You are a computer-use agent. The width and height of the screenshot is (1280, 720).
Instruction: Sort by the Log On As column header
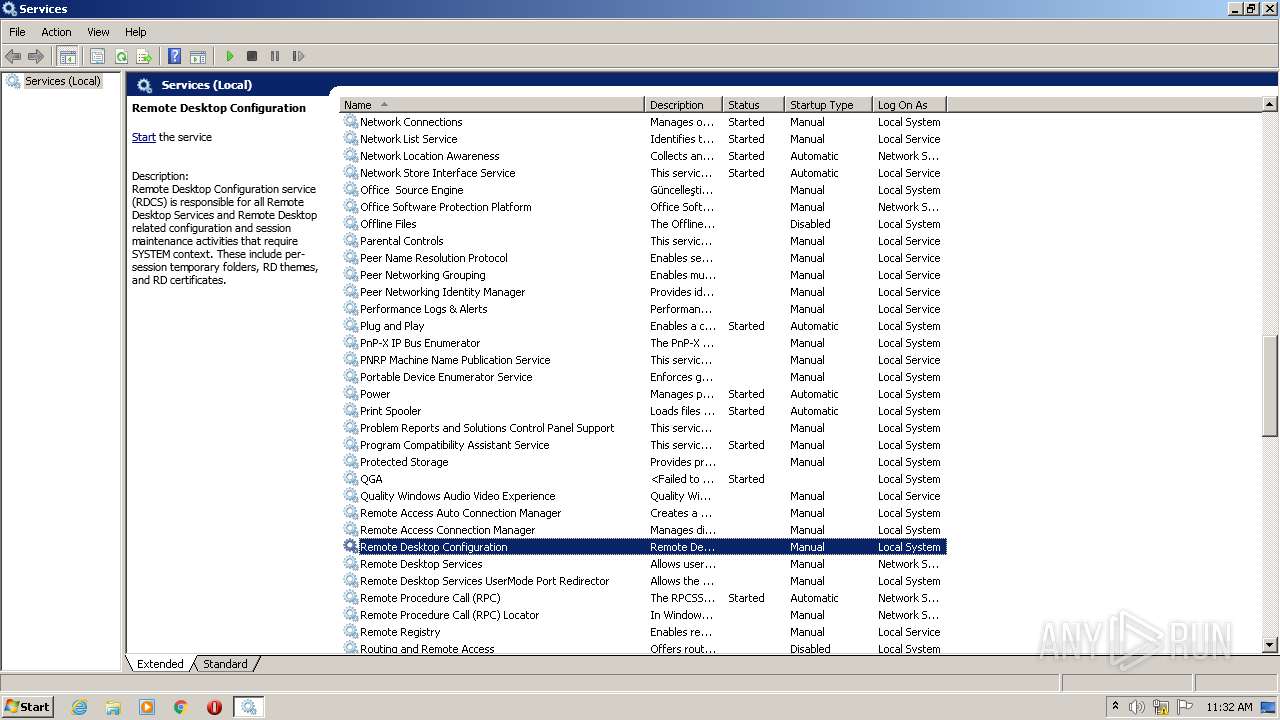[x=909, y=105]
